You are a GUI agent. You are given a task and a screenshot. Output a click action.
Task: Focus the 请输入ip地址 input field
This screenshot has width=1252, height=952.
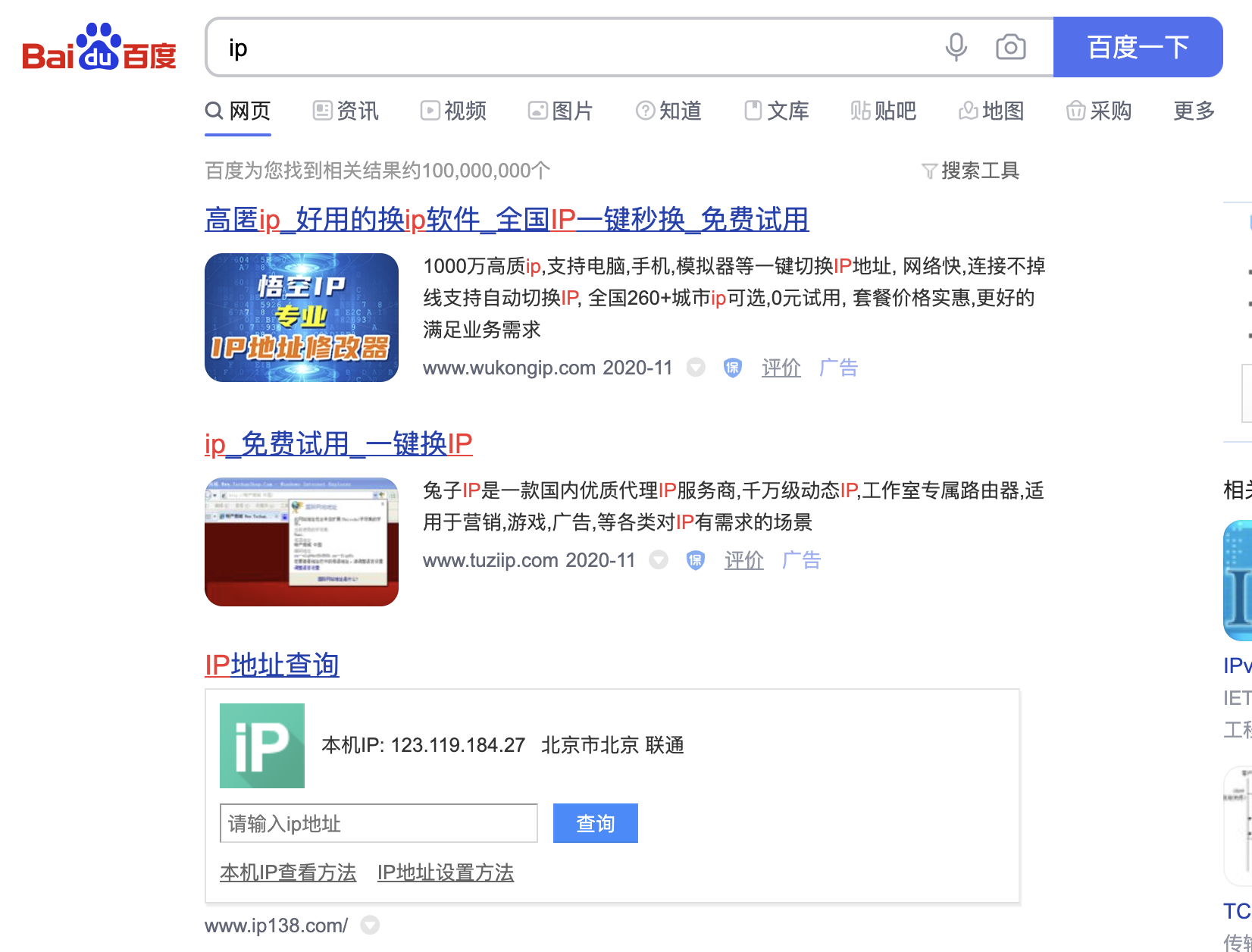(379, 823)
